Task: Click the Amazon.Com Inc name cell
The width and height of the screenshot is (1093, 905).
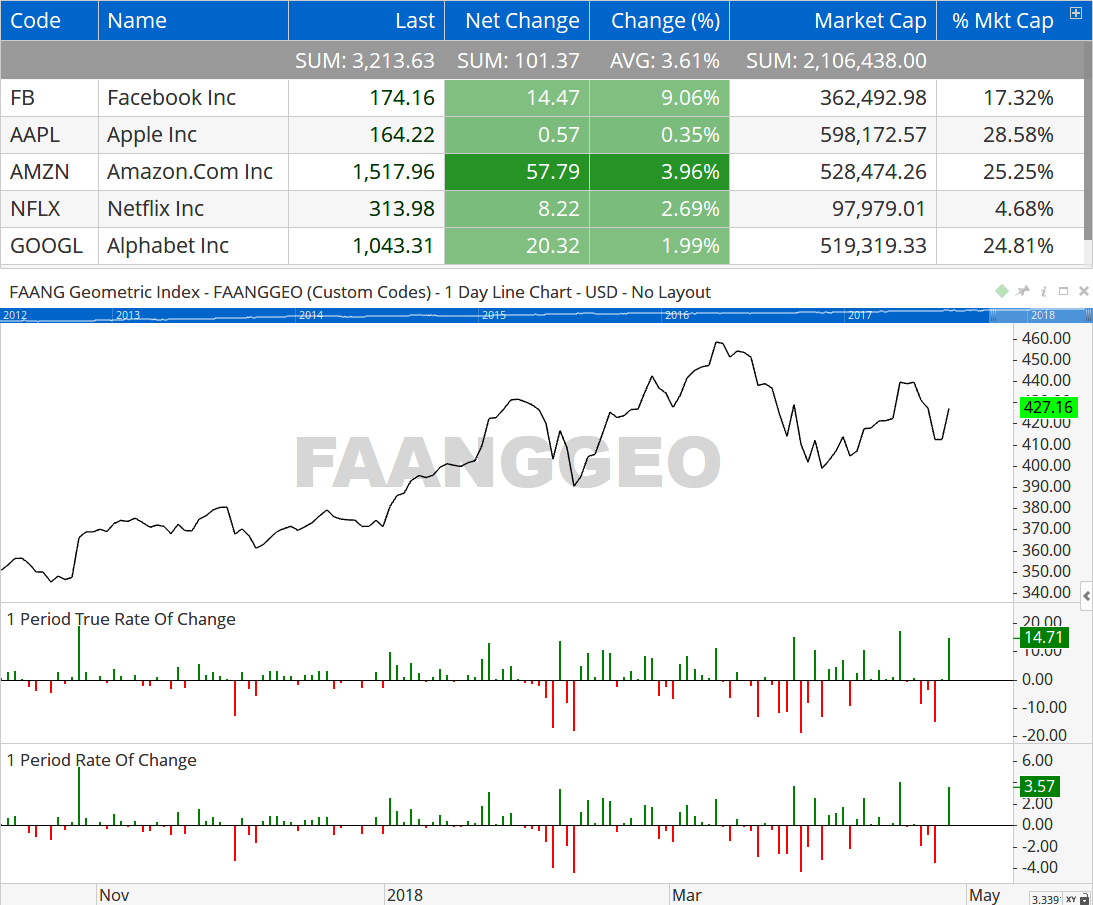Action: [x=193, y=172]
